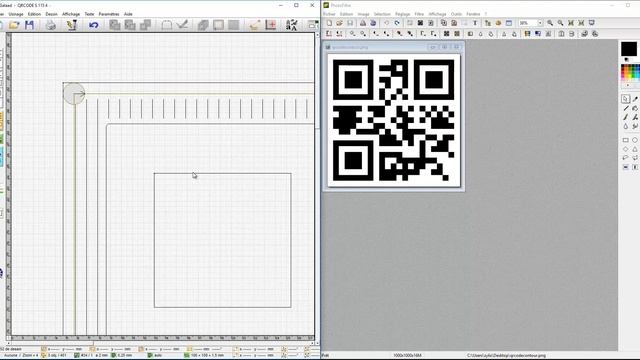Click PhotoFiltre save icon

tap(350, 23)
